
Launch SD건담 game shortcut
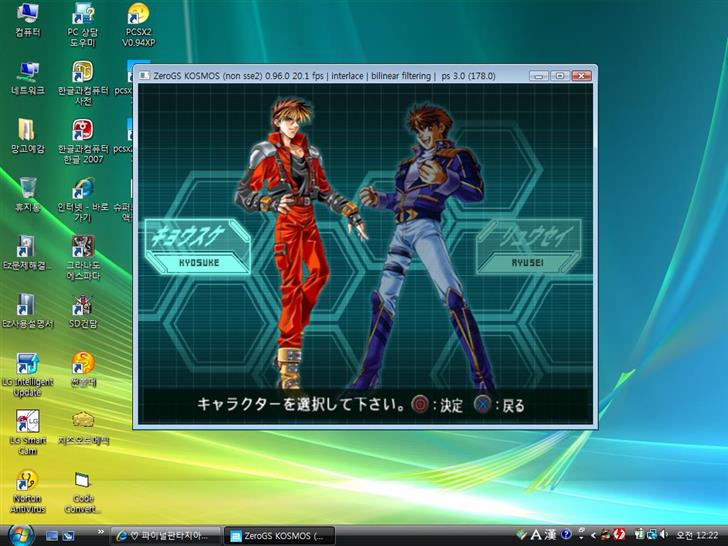pyautogui.click(x=83, y=311)
